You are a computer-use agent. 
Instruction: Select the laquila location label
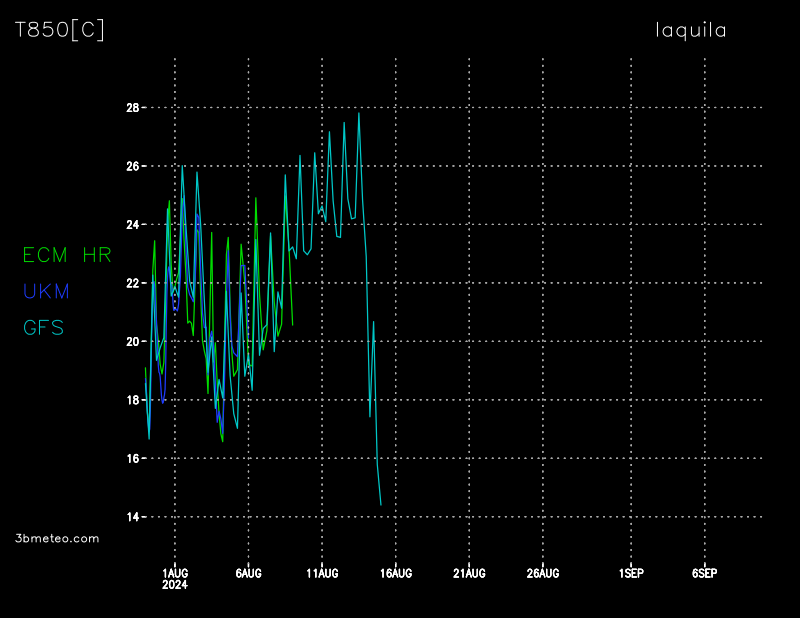(691, 30)
